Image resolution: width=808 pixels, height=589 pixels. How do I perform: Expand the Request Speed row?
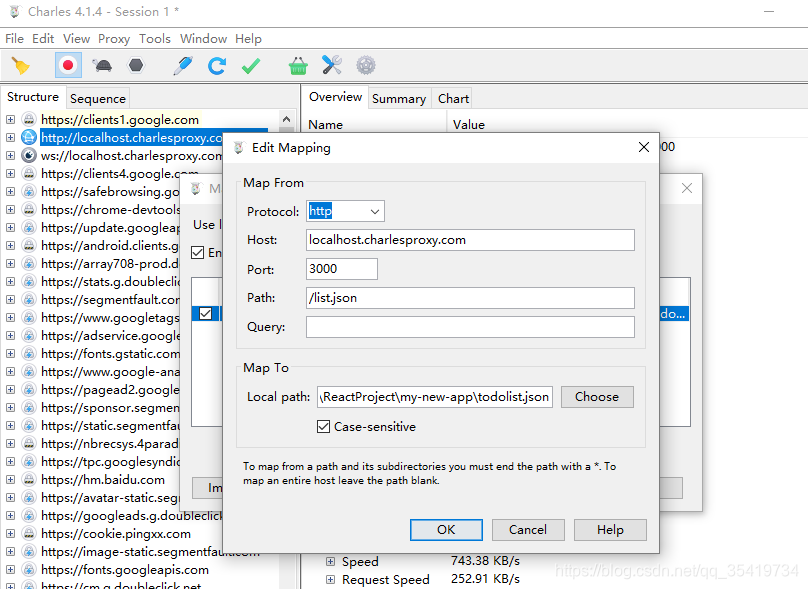(x=330, y=580)
